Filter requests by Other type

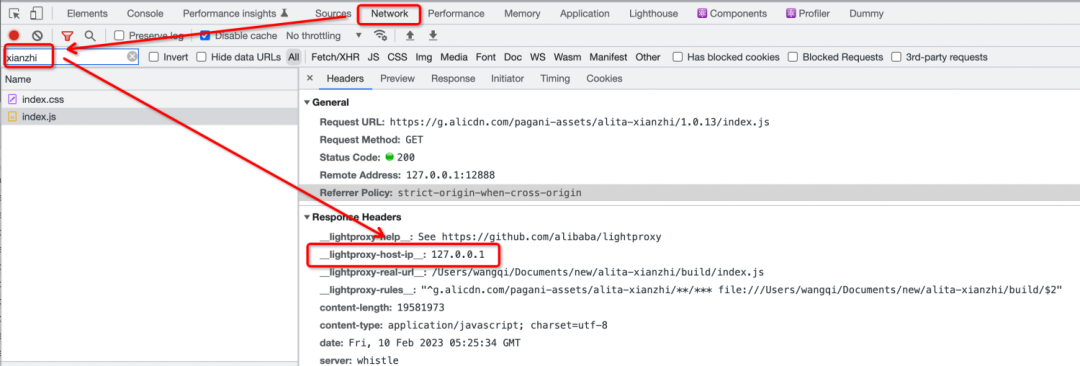[647, 57]
